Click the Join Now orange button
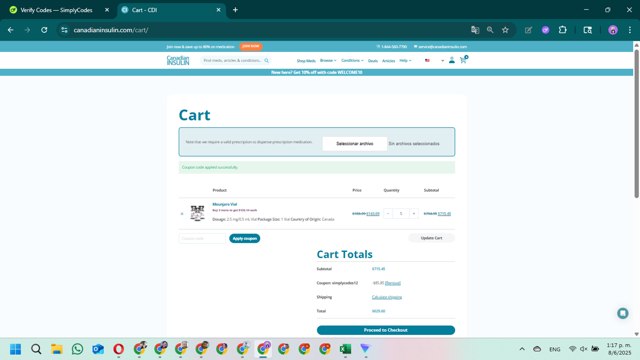 (x=251, y=46)
